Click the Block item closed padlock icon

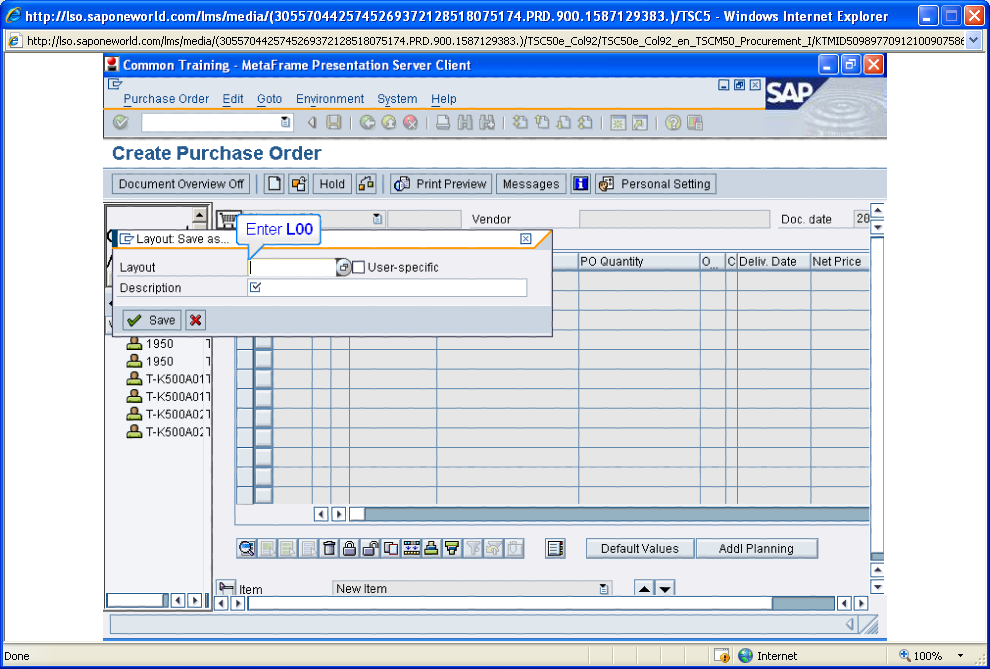(x=349, y=548)
